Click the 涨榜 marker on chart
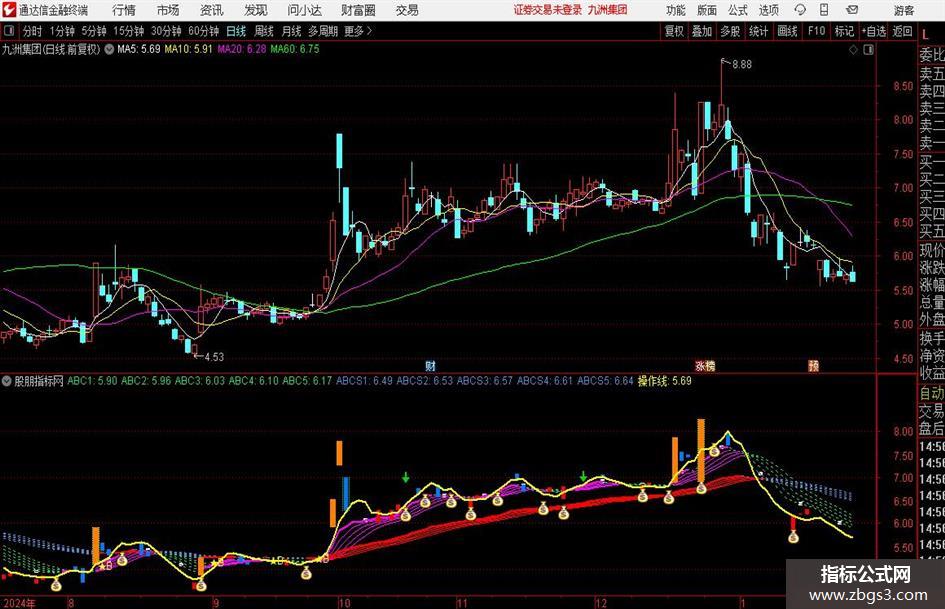The height and width of the screenshot is (609, 945). pyautogui.click(x=705, y=365)
